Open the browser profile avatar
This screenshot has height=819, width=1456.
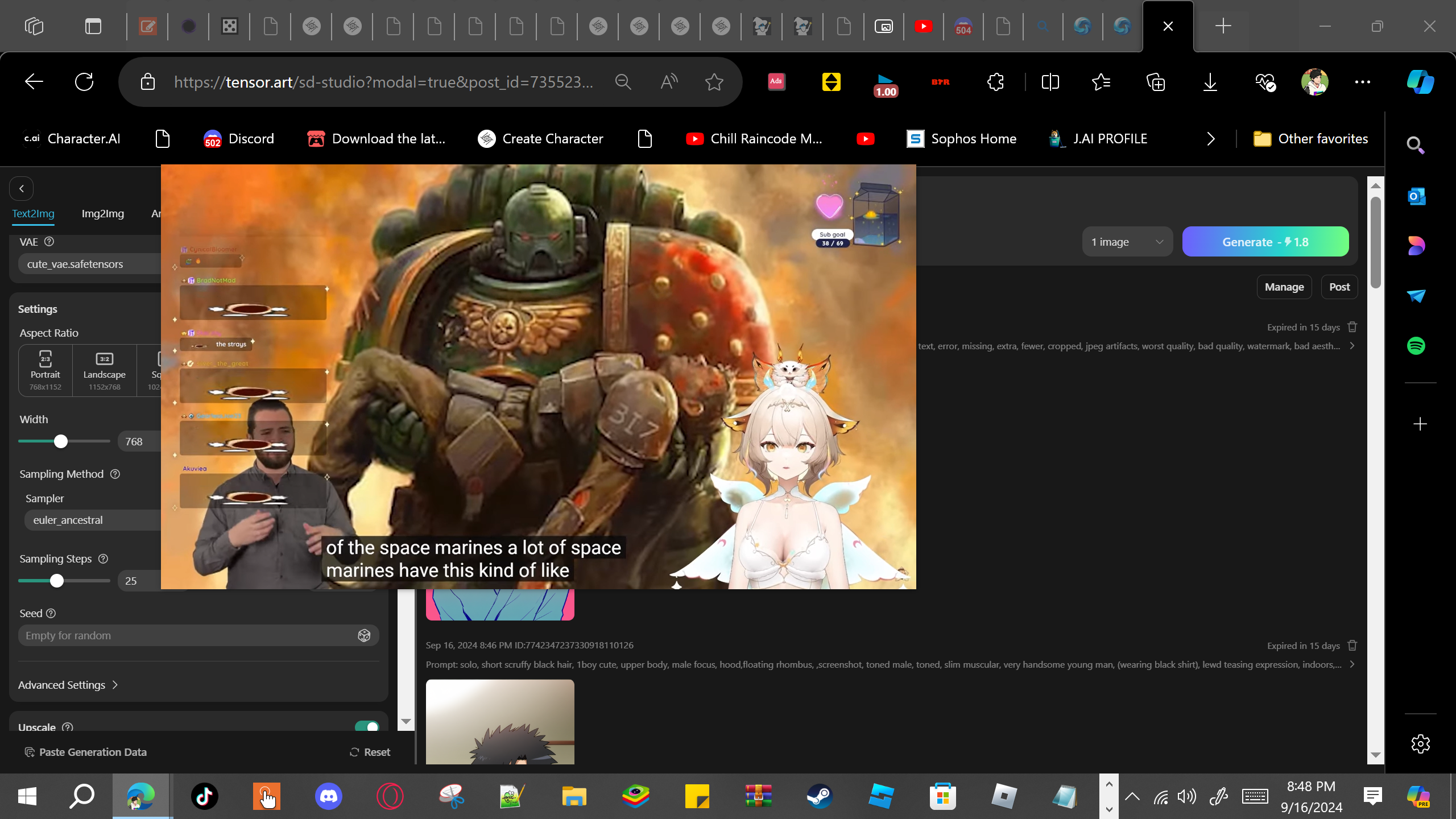pos(1314,82)
